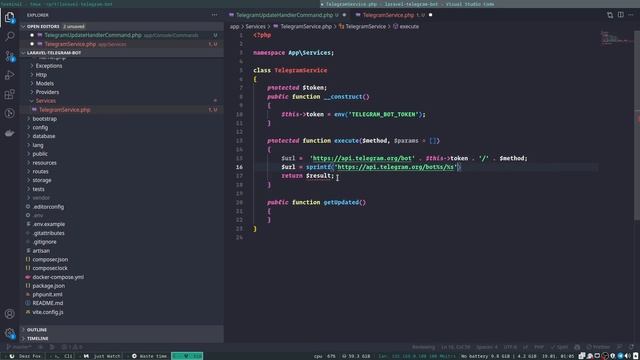Open Explorer panel more actions menu
This screenshot has height=360, width=640.
[x=214, y=15]
